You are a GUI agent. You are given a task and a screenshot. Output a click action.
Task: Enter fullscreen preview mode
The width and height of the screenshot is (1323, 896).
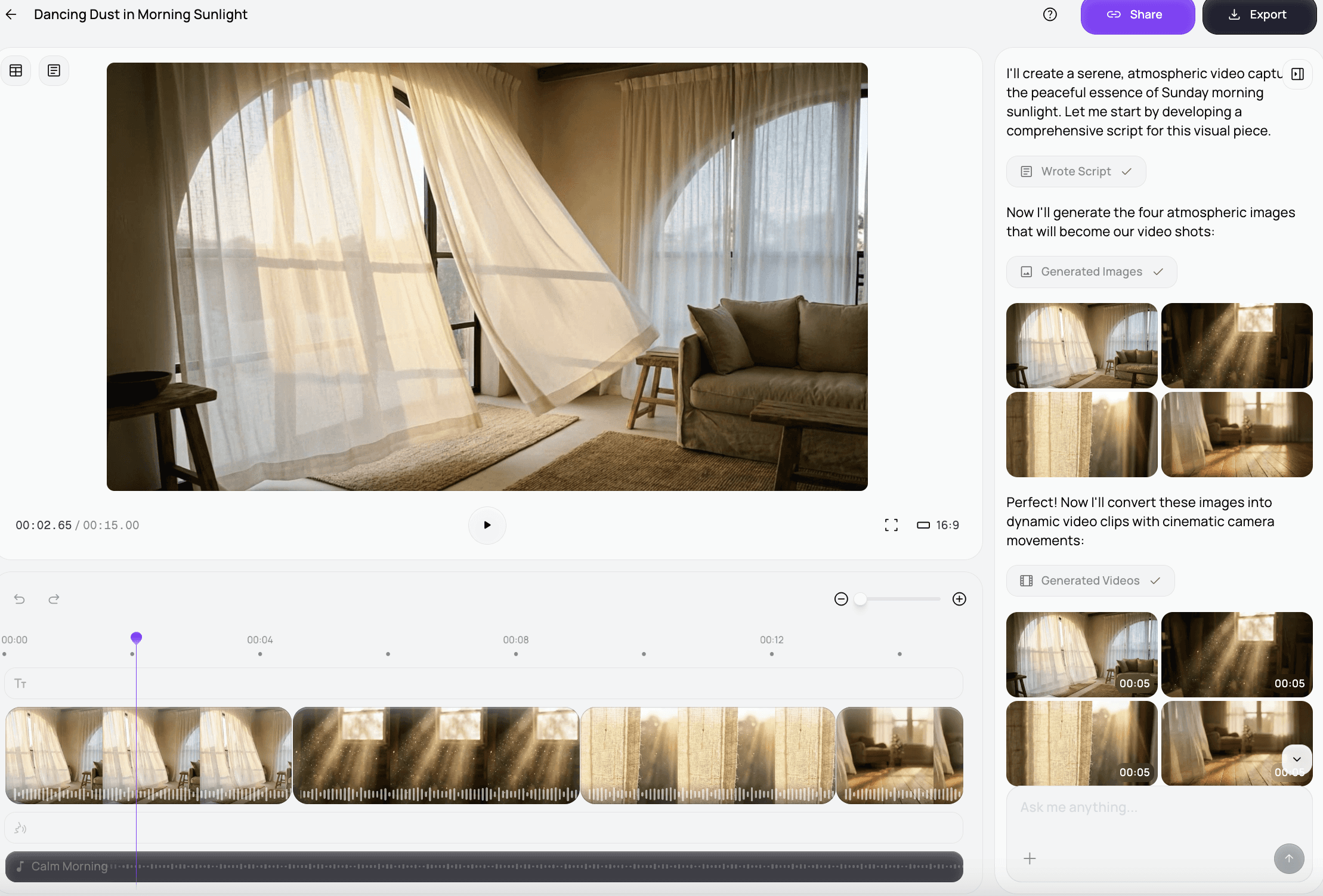point(891,525)
